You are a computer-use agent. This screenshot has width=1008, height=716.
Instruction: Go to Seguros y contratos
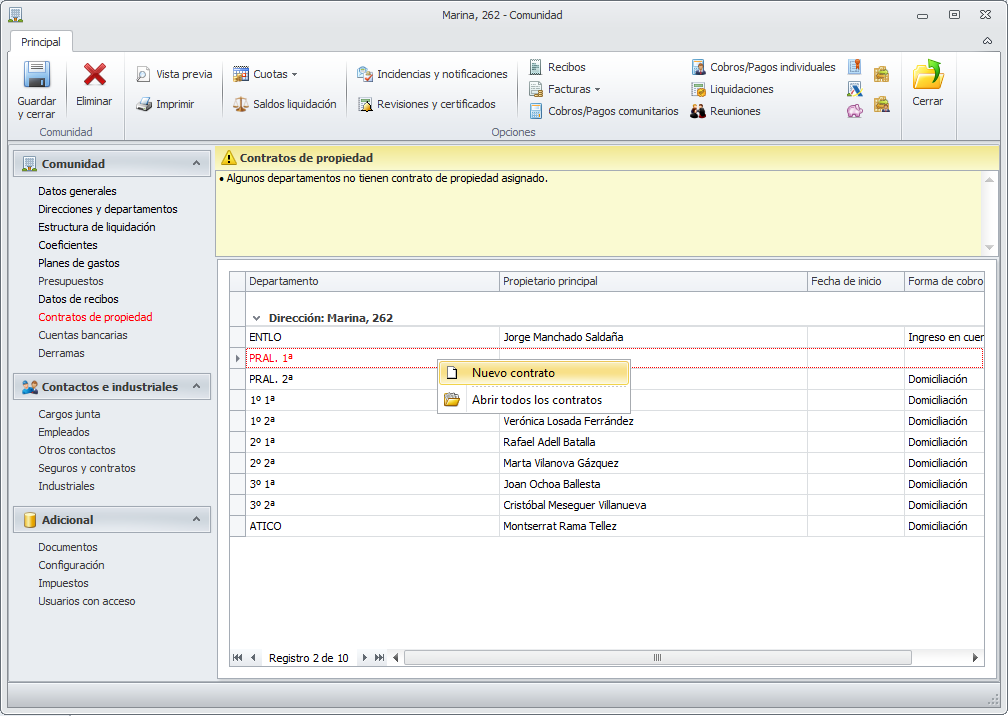[x=87, y=468]
